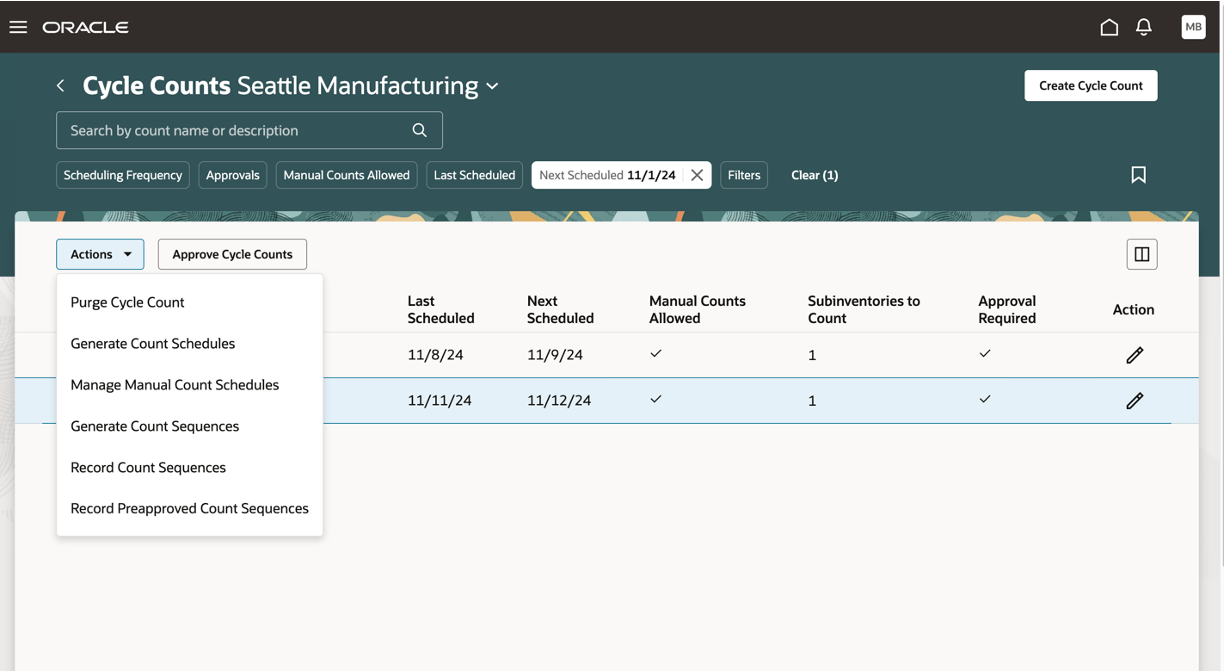Go to the Home page icon
This screenshot has width=1224, height=672.
coord(1109,27)
